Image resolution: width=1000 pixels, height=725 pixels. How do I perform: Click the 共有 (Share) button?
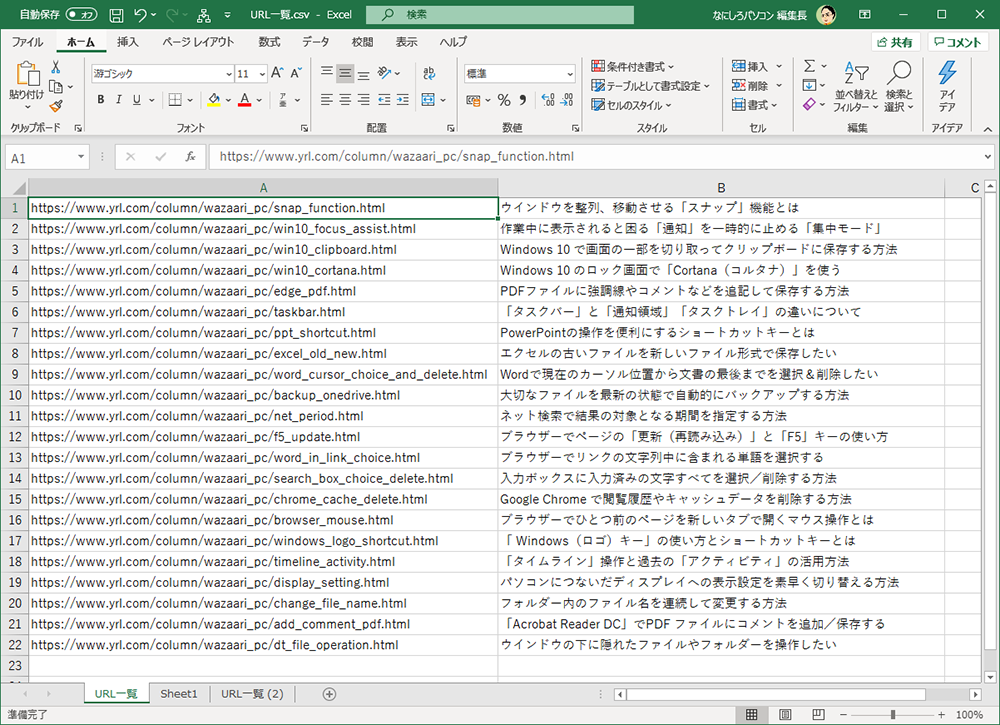895,42
